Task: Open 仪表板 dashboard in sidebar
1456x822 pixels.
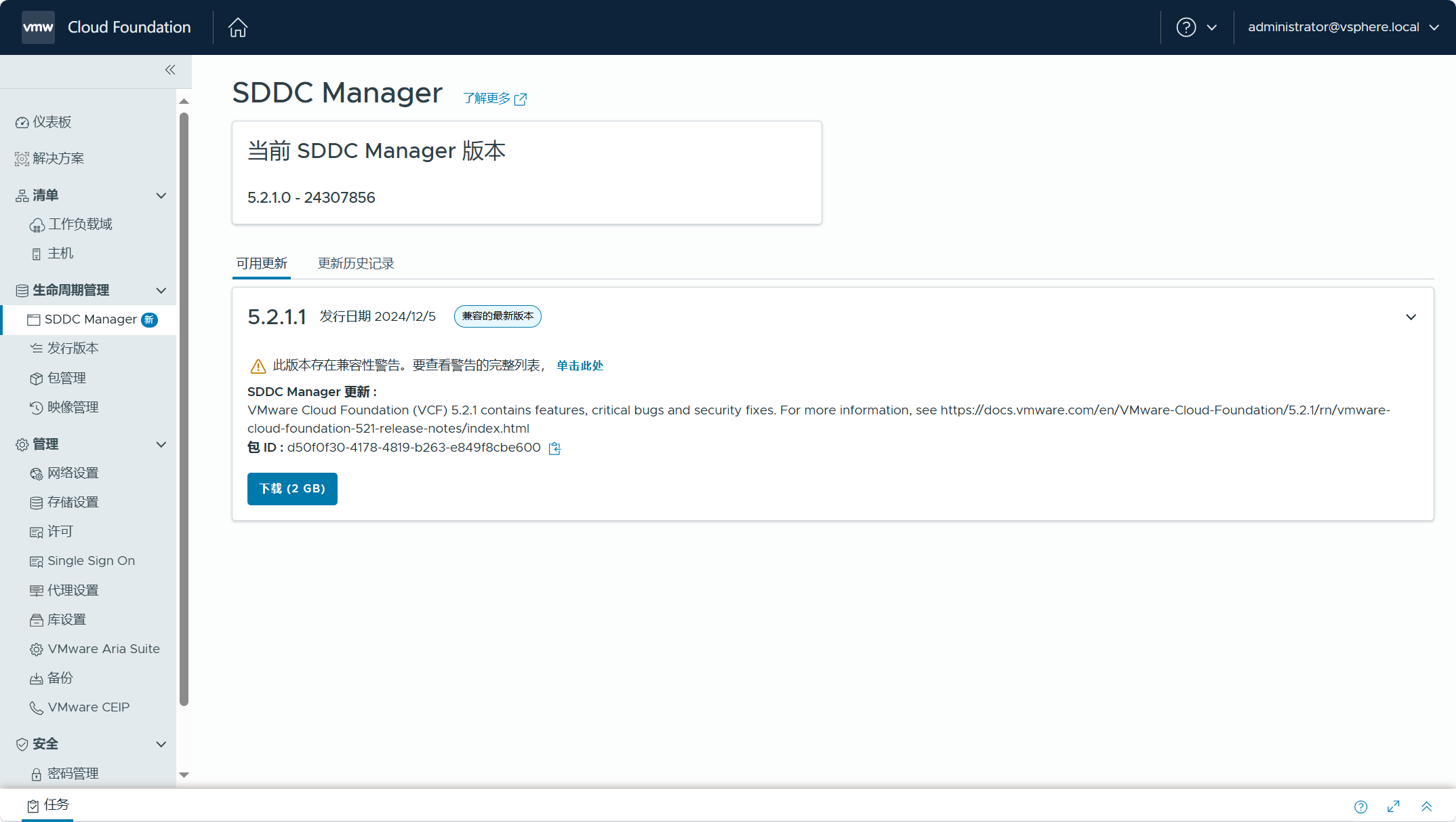Action: pos(43,122)
